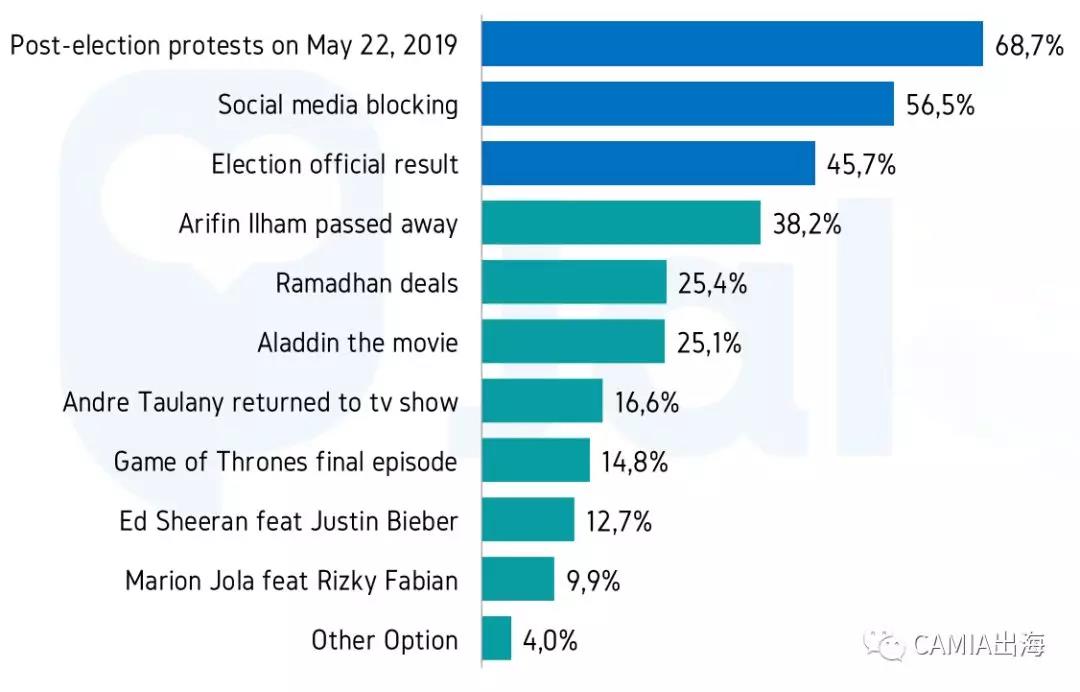Click the "Social media blocking" label
Screen dimensions: 1080x692
[x=338, y=105]
